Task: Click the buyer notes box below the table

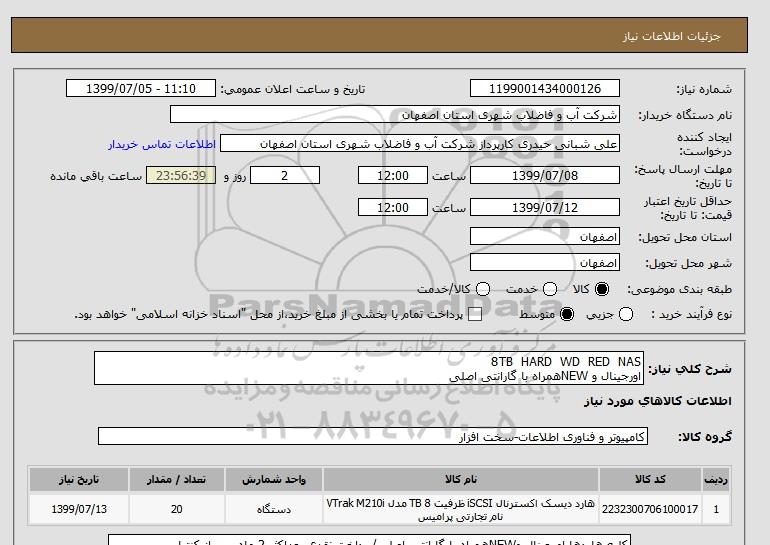Action: 369,540
